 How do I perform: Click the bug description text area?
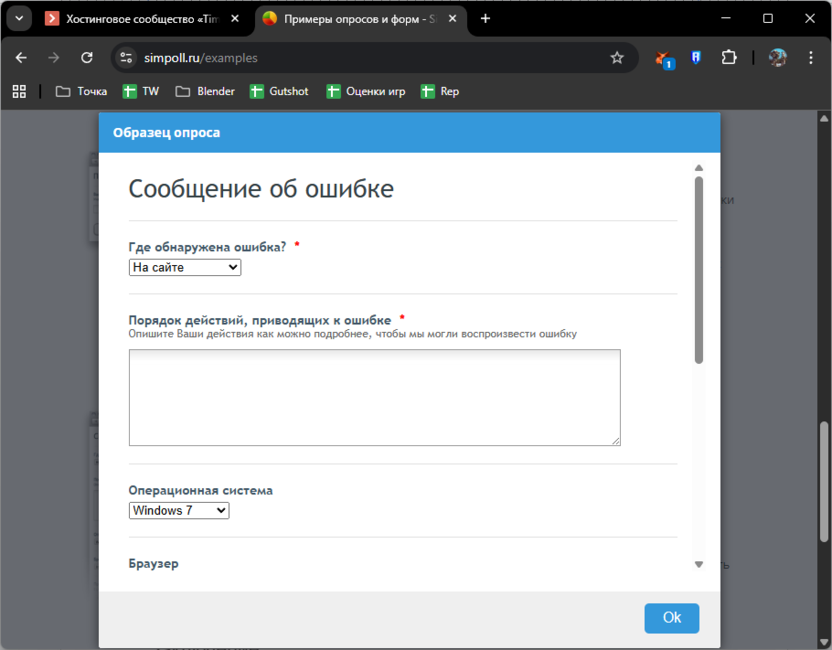tap(374, 397)
